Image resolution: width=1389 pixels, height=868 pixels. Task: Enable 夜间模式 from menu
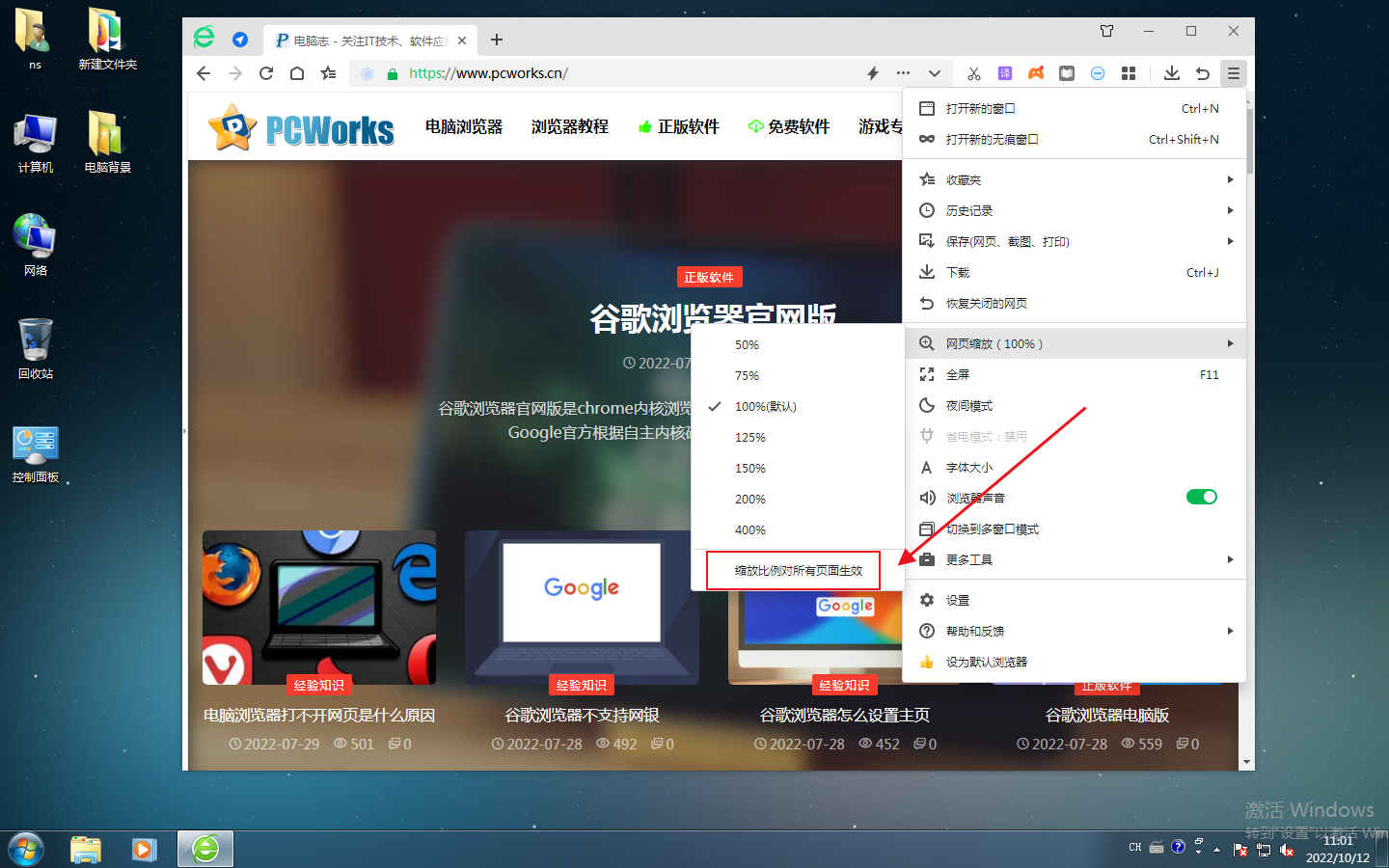[1075, 405]
